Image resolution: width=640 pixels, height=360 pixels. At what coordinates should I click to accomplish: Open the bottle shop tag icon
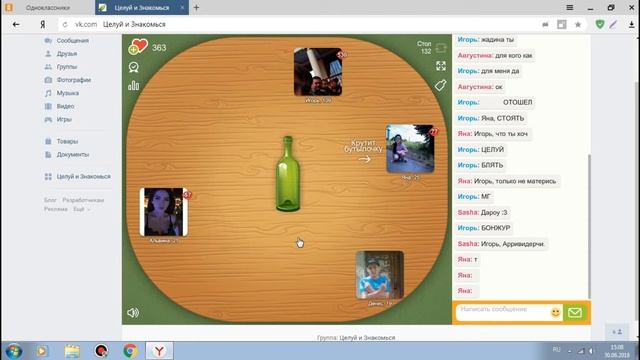(x=440, y=85)
